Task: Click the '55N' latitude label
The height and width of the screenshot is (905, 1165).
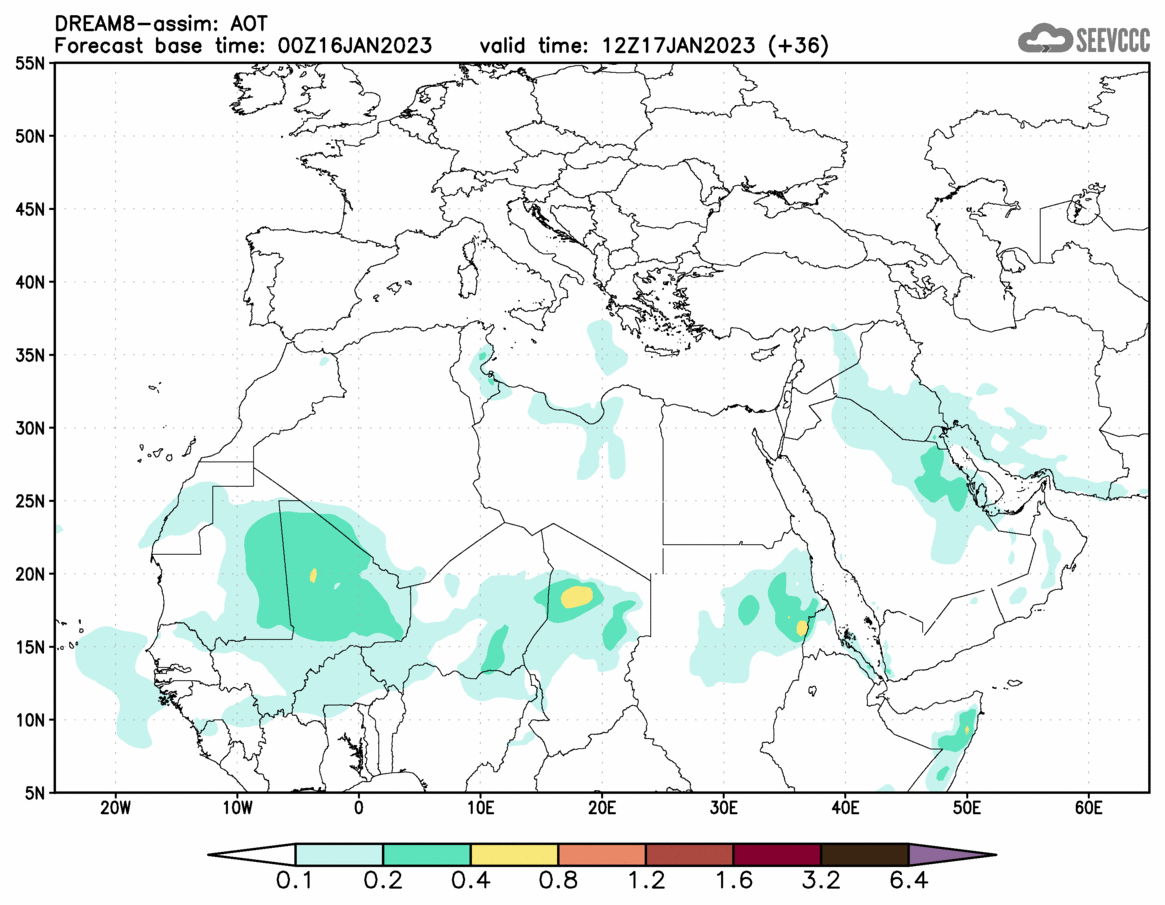Action: click(30, 64)
